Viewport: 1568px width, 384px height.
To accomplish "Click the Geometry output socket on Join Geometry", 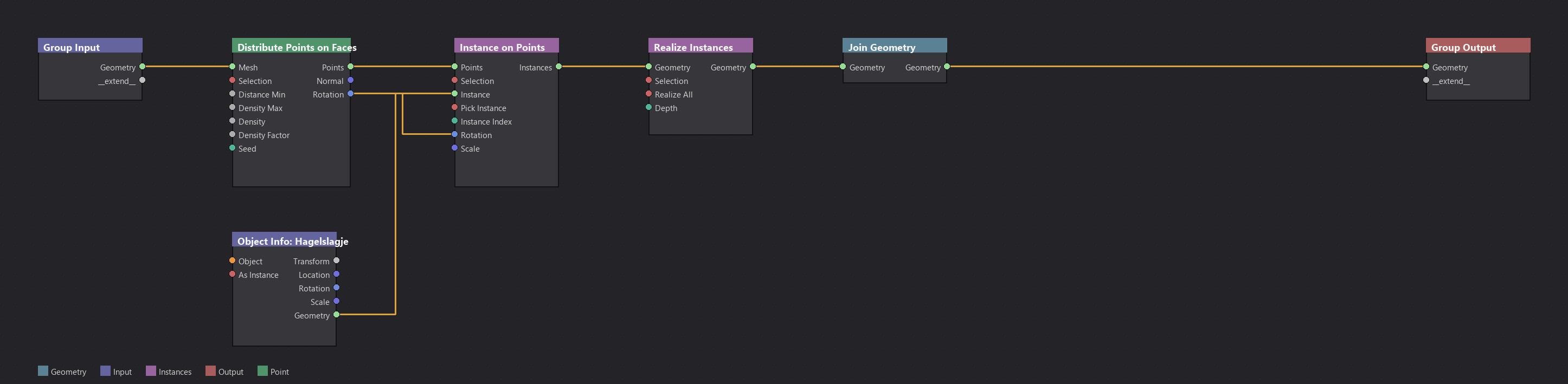I will (947, 67).
